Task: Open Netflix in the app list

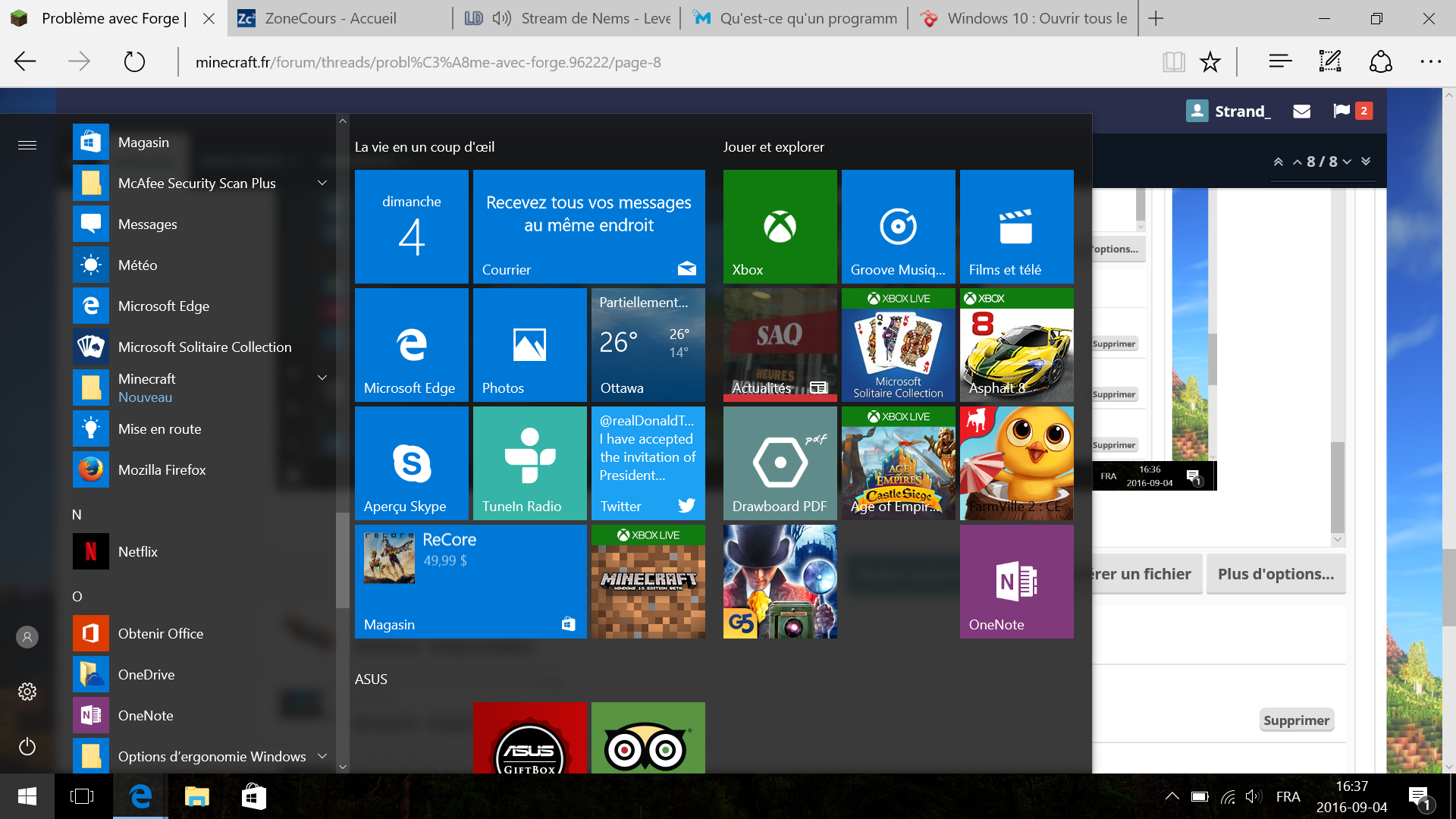Action: (202, 551)
